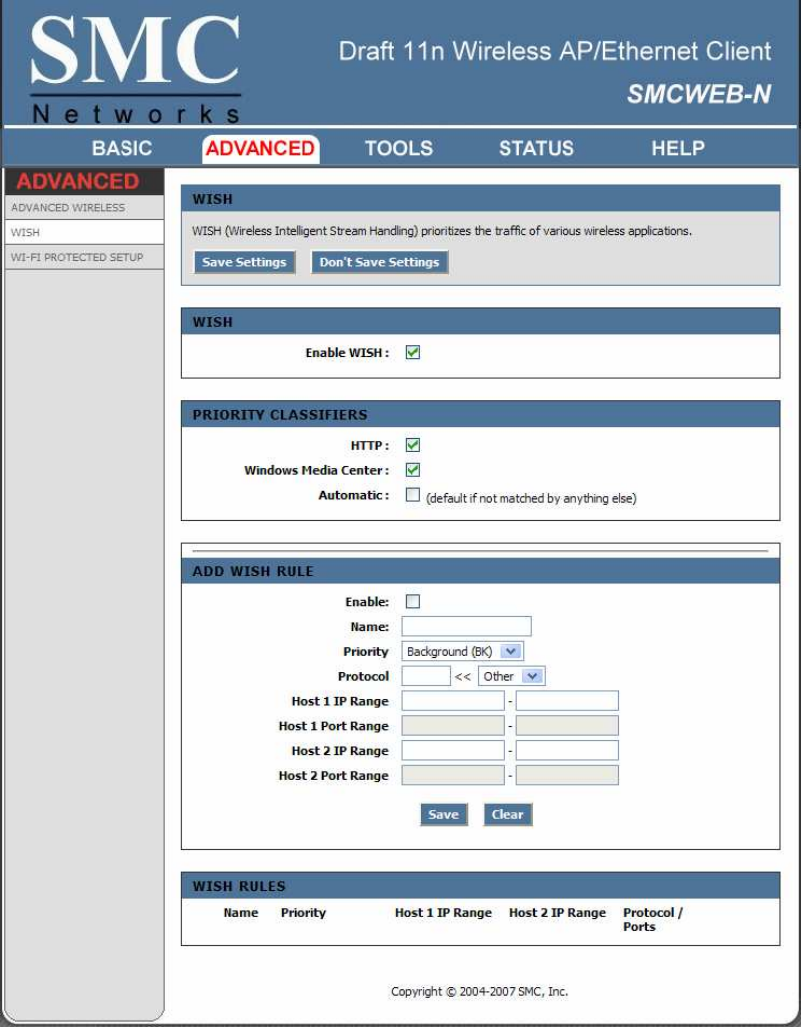Toggle Windows Media Center checkbox
Viewport: 801px width, 1027px height.
click(x=413, y=470)
